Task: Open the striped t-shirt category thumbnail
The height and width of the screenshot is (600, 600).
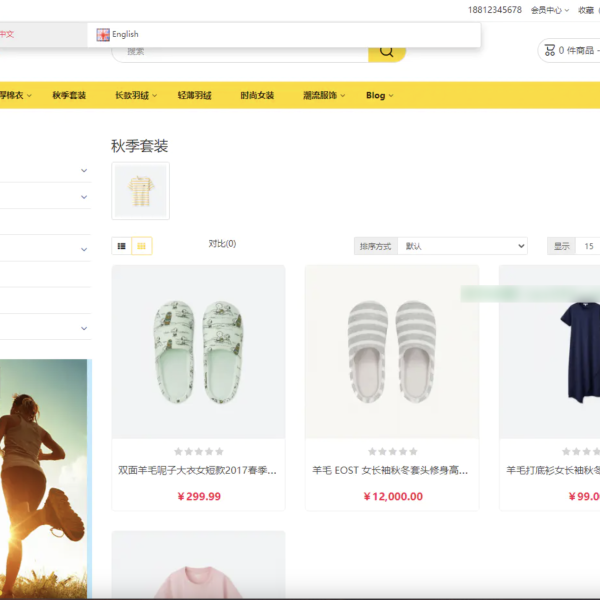Action: click(140, 191)
